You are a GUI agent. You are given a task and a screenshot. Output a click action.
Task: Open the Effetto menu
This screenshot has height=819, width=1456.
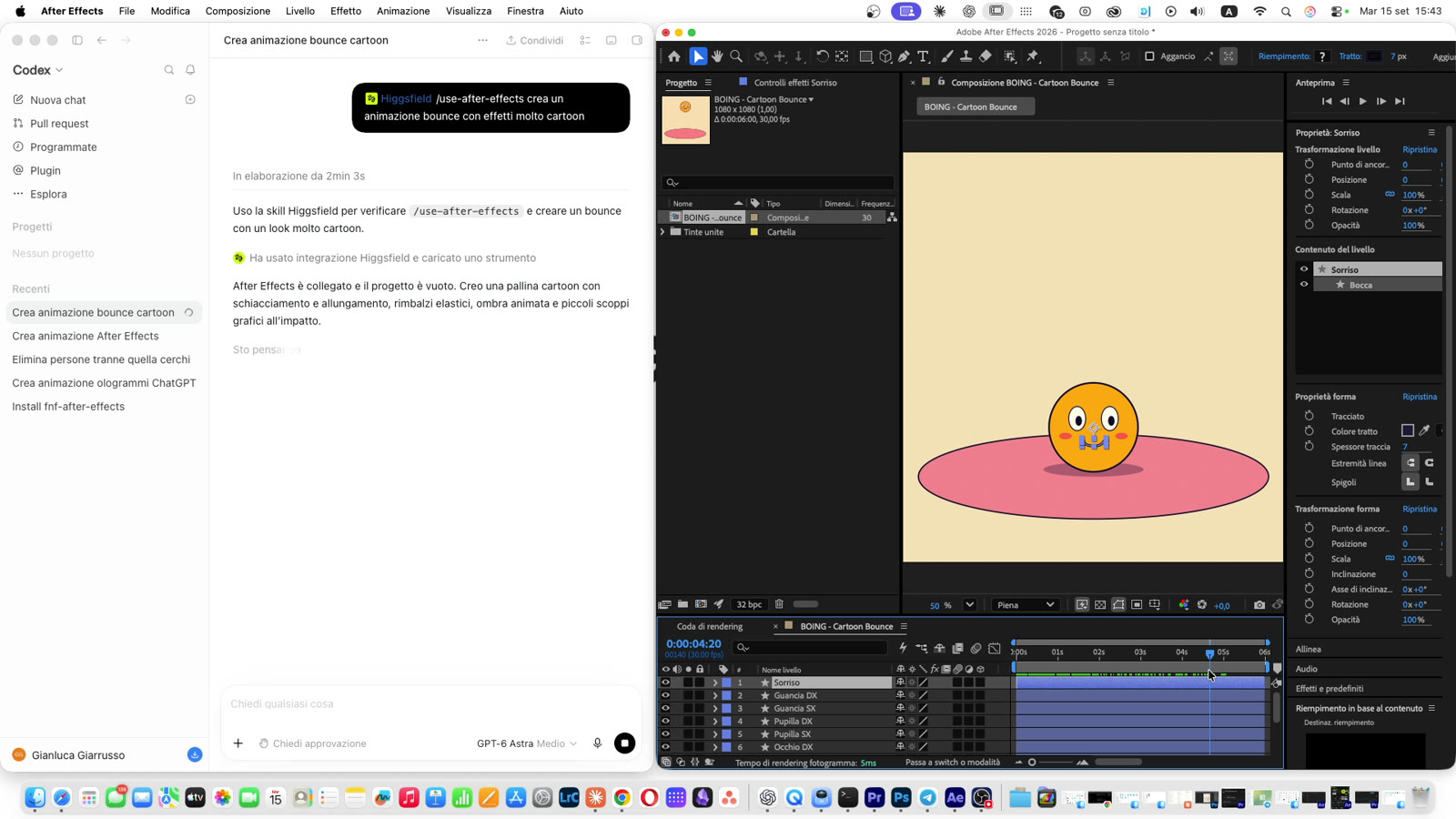coord(346,11)
